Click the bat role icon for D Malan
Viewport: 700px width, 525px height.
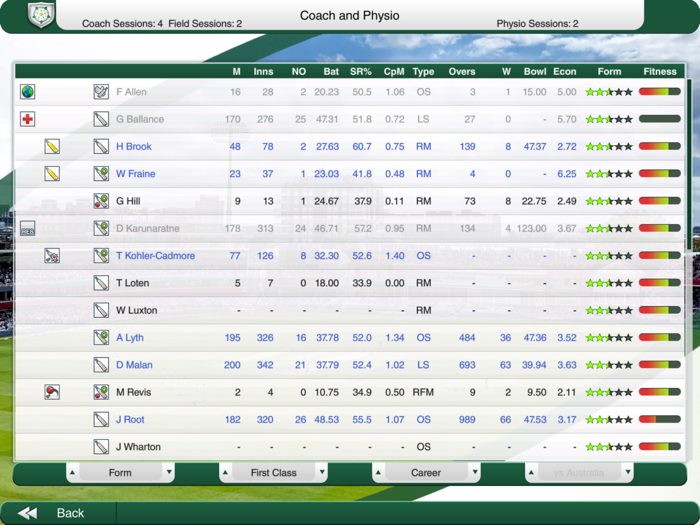pos(101,365)
